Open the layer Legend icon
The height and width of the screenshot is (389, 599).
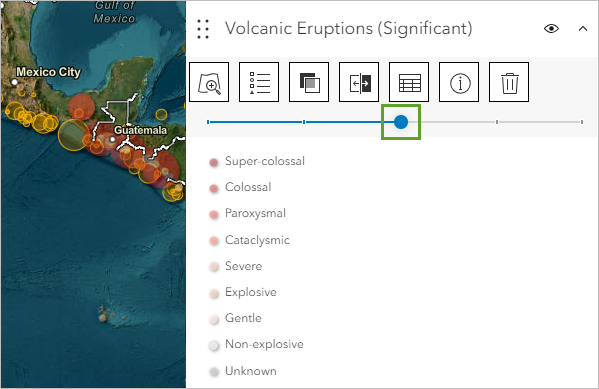[x=259, y=82]
